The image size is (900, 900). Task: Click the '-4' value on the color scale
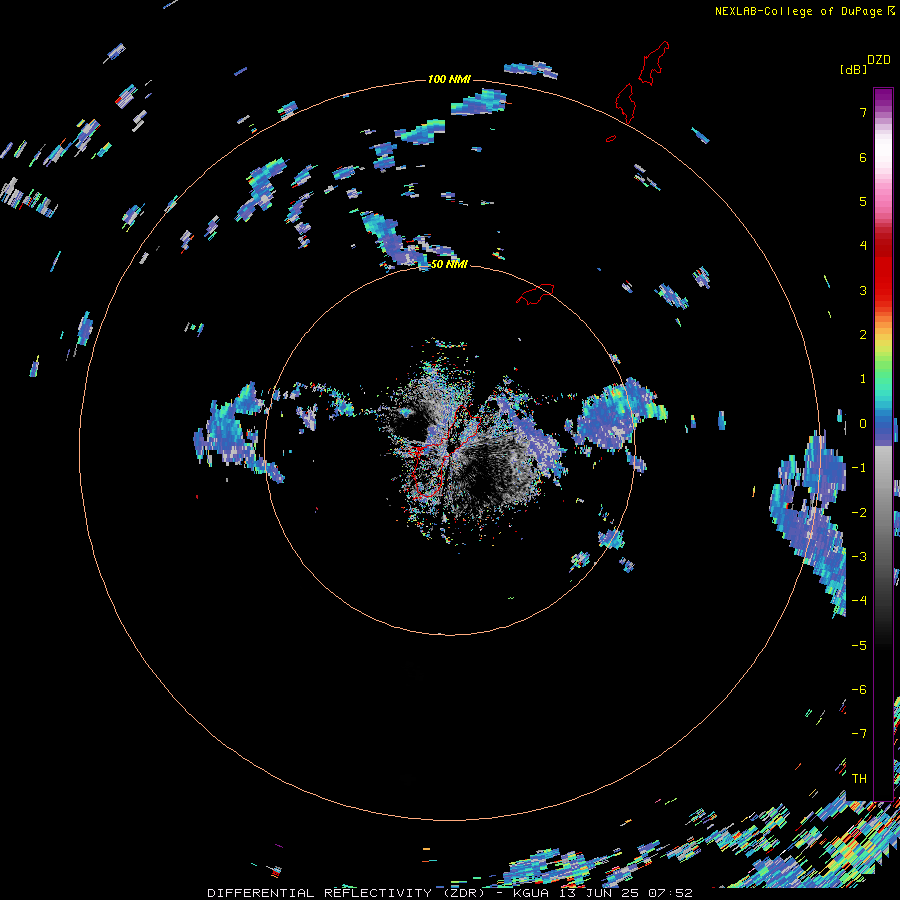[859, 600]
